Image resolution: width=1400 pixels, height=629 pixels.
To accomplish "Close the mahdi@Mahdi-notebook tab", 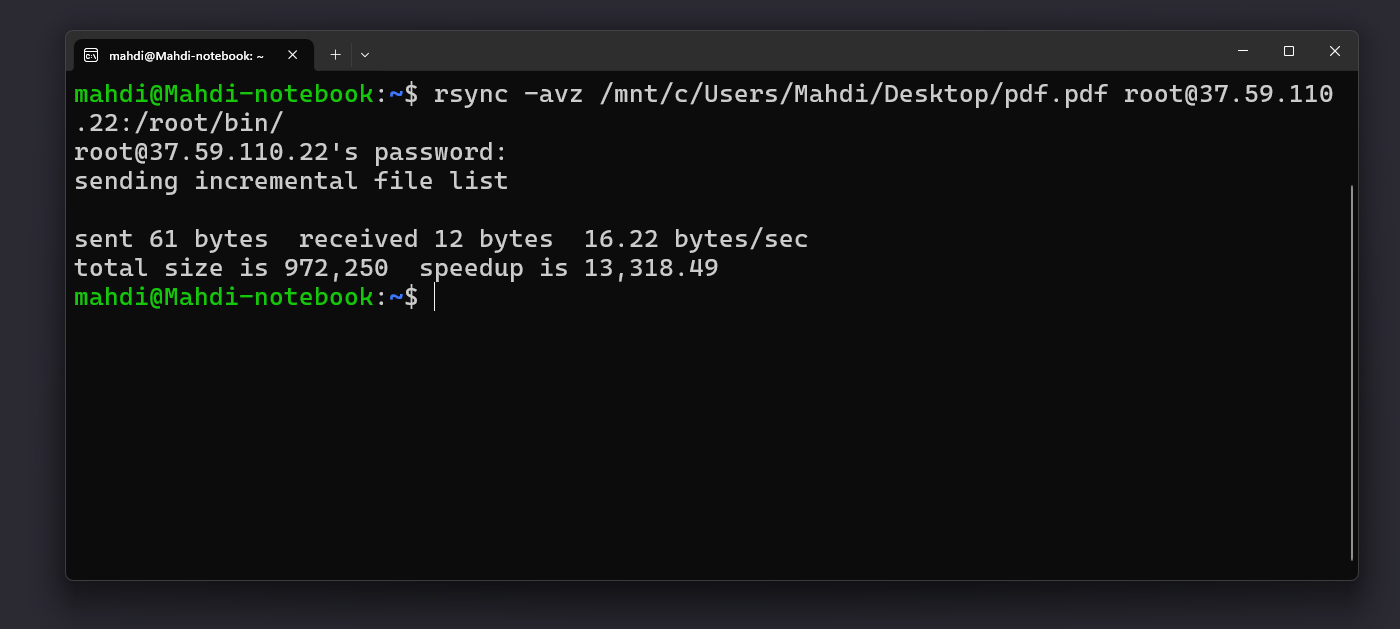I will pyautogui.click(x=292, y=55).
